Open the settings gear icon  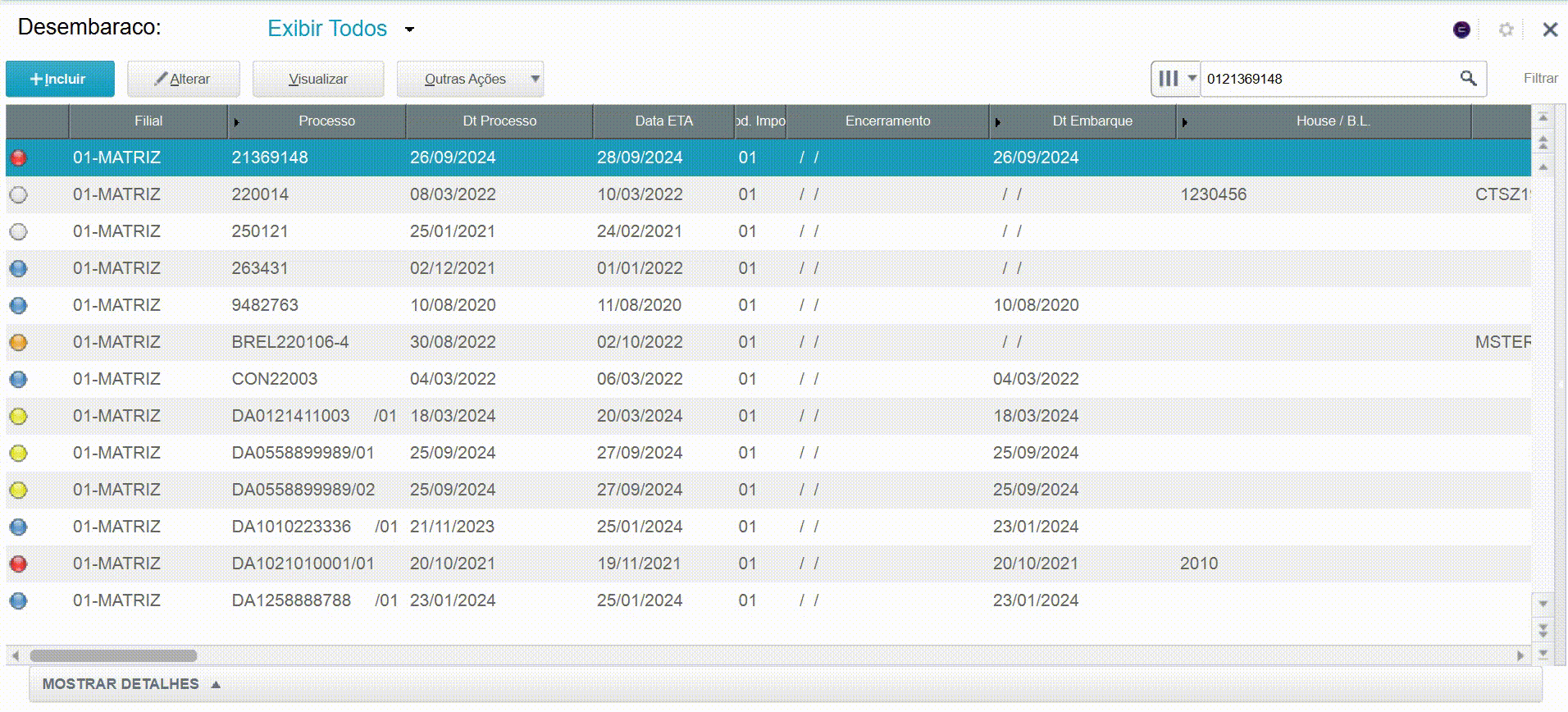pos(1506,30)
